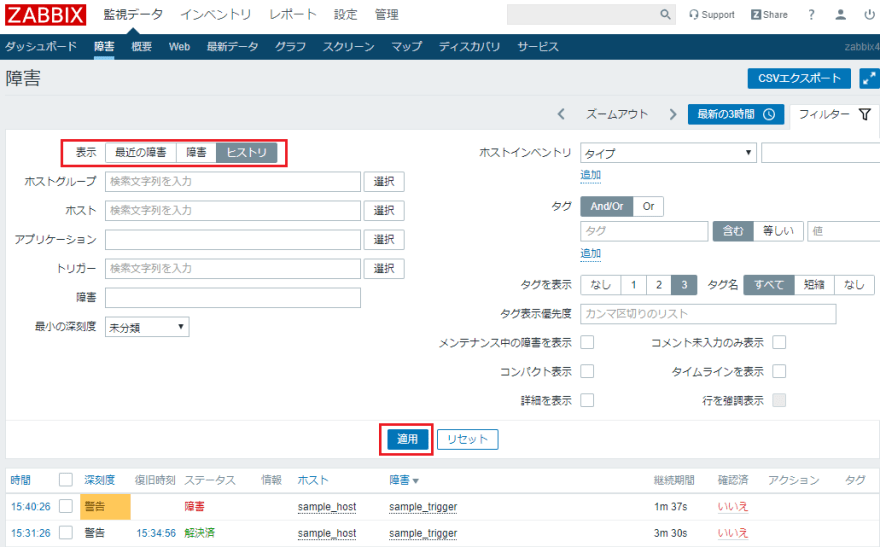Viewport: 880px width, 547px height.
Task: Go to 最新データ submenu
Action: (232, 47)
